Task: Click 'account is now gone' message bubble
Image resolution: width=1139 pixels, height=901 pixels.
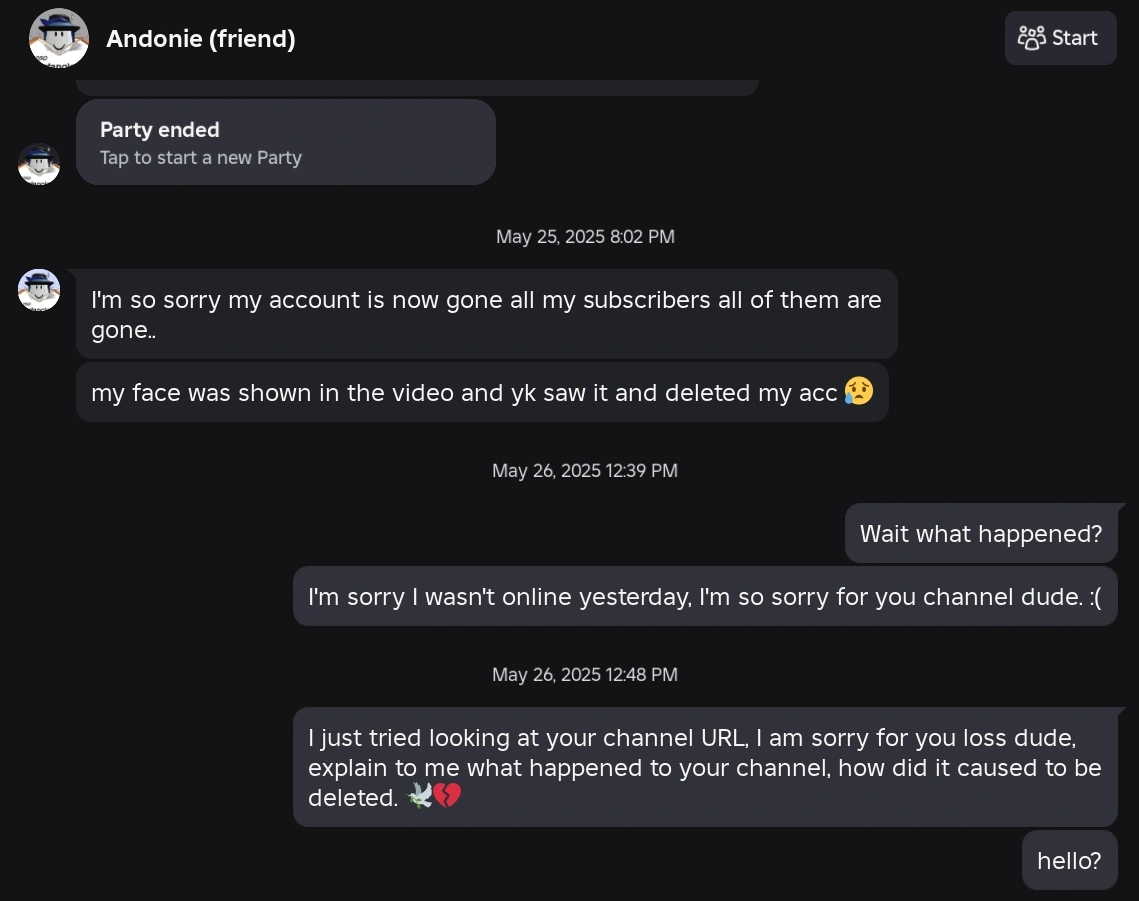Action: coord(486,315)
